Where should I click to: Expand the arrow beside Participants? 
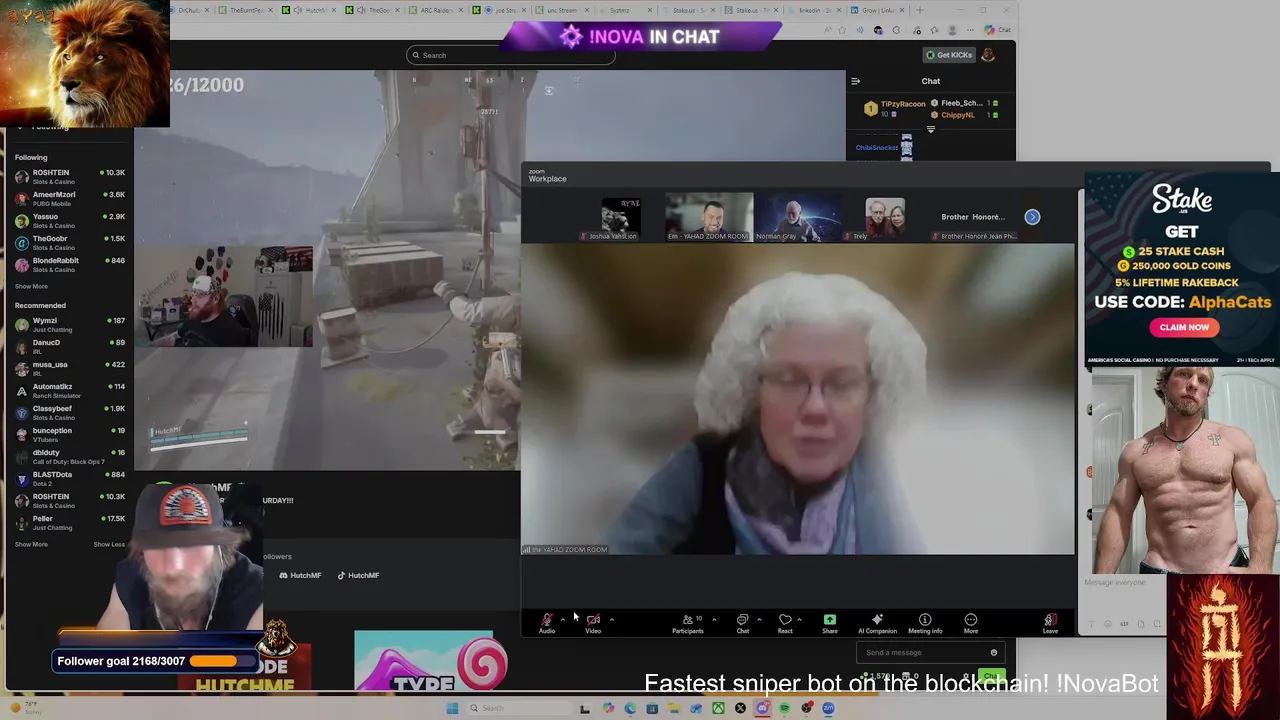[x=713, y=619]
